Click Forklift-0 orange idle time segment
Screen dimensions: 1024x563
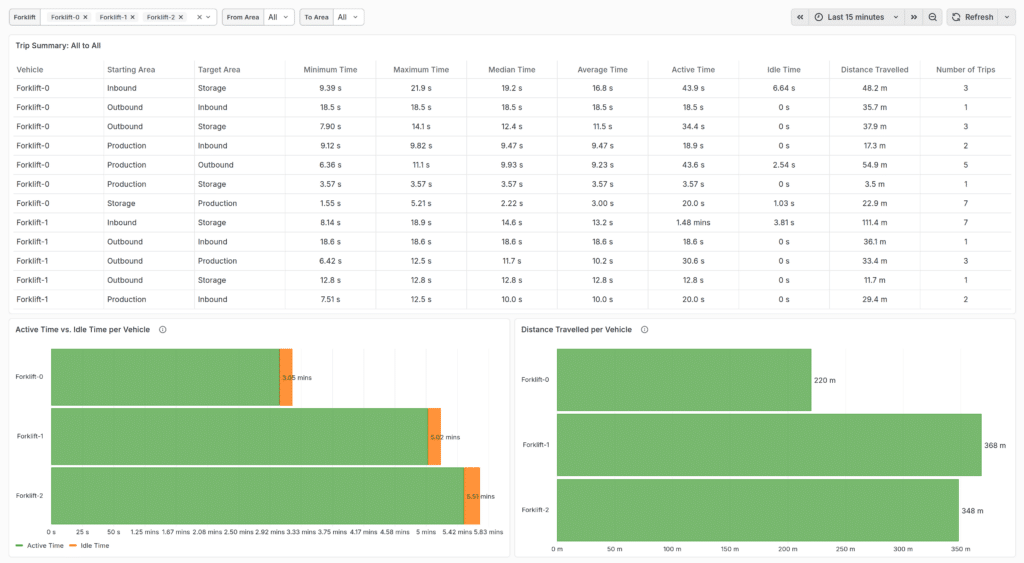286,377
